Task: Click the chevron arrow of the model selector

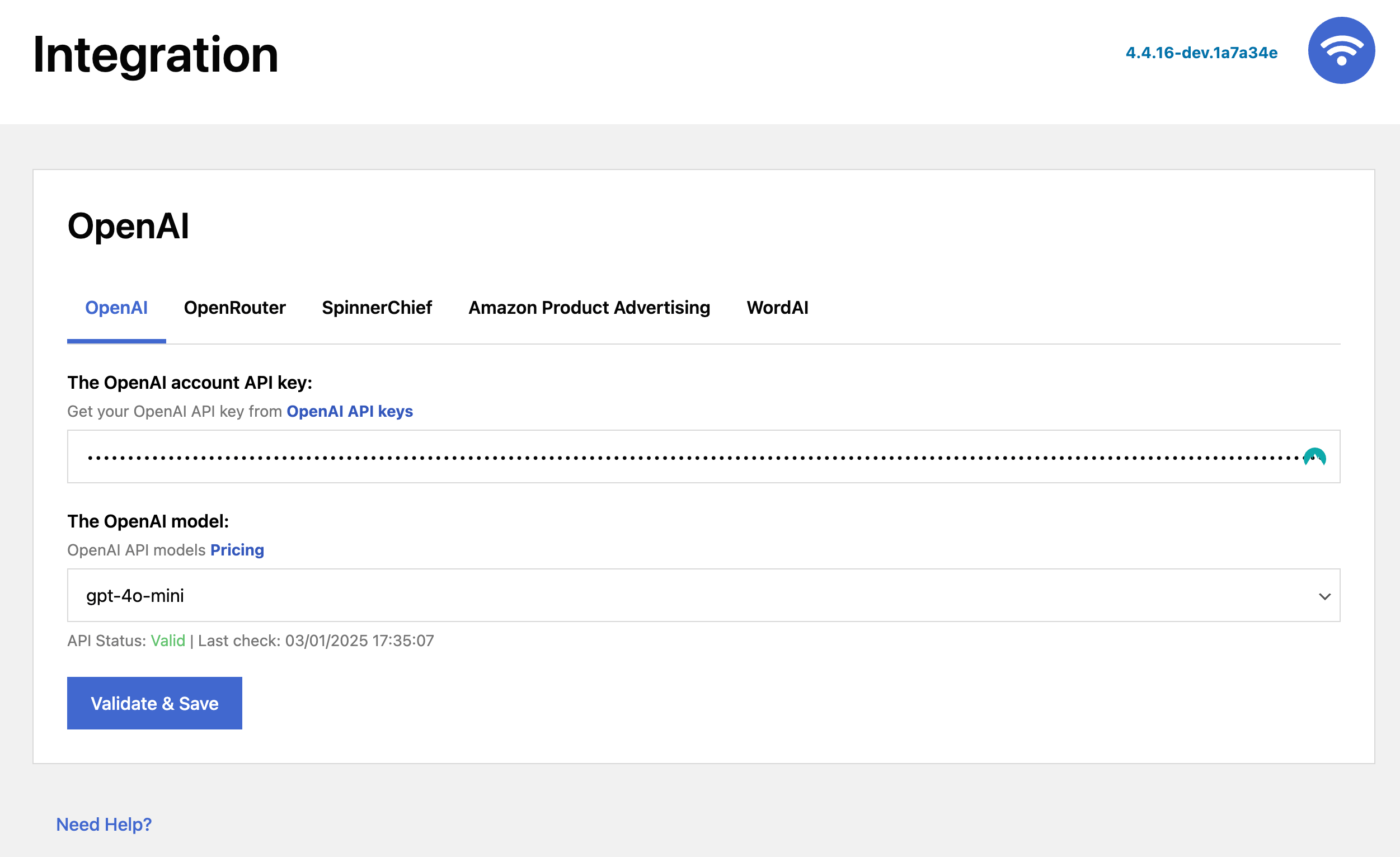Action: click(1324, 596)
